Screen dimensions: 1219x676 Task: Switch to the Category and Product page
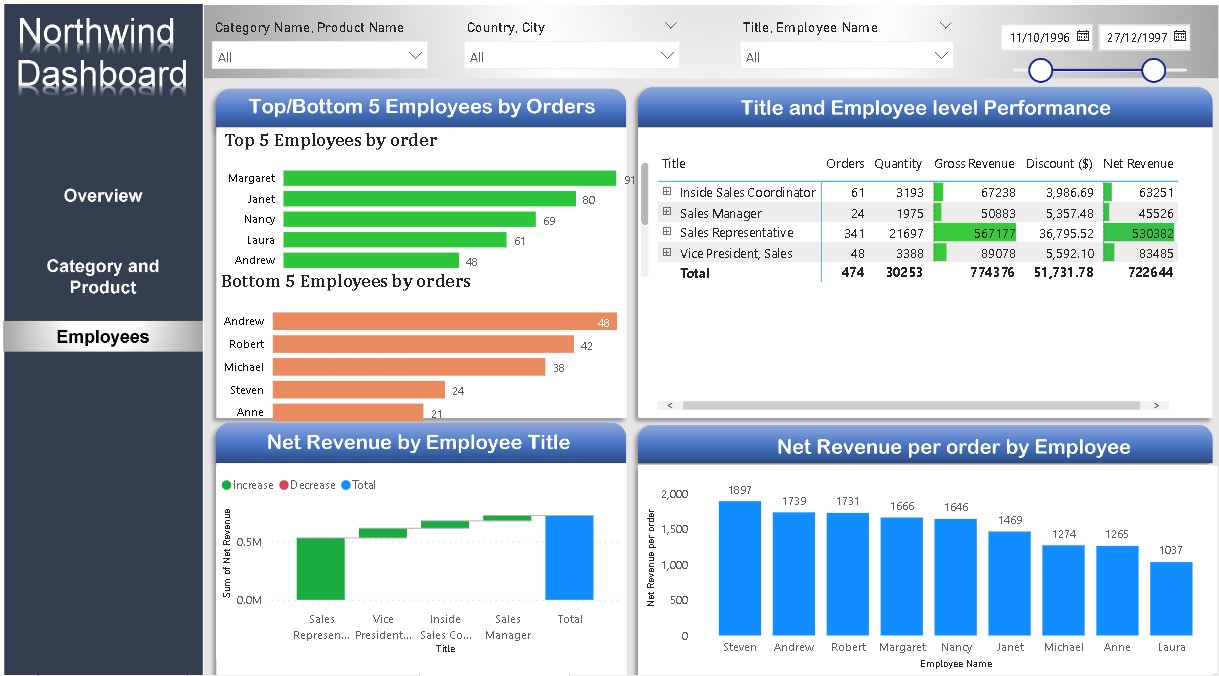[x=102, y=276]
